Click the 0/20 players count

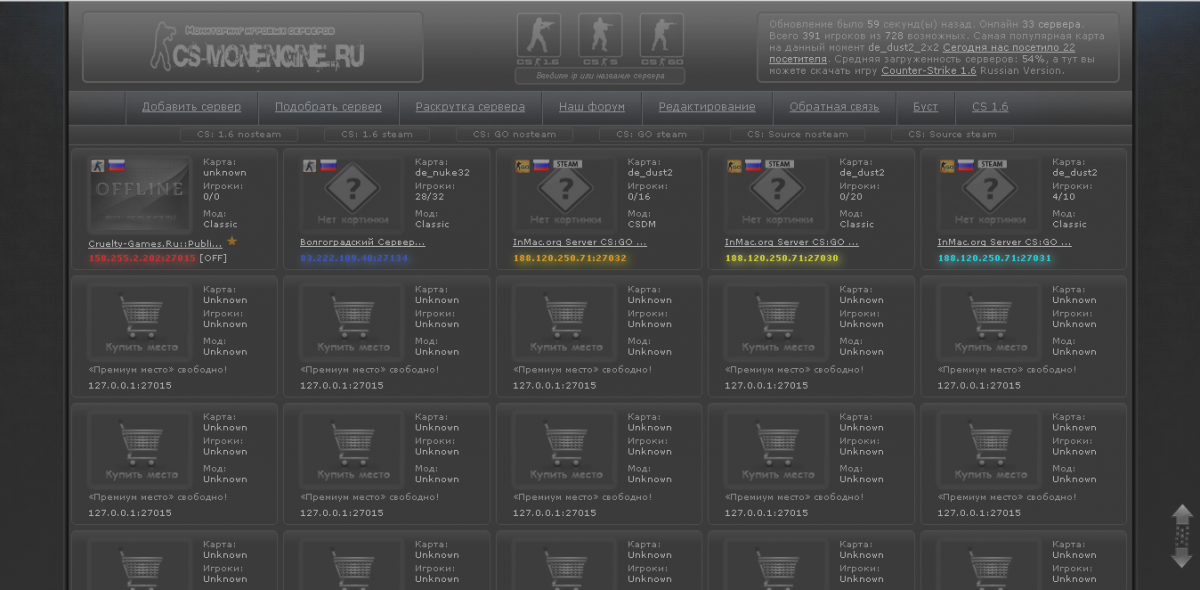click(x=850, y=197)
